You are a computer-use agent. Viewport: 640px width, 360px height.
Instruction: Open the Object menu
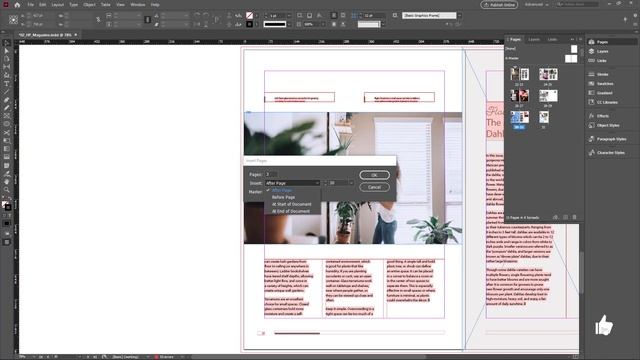tap(89, 5)
